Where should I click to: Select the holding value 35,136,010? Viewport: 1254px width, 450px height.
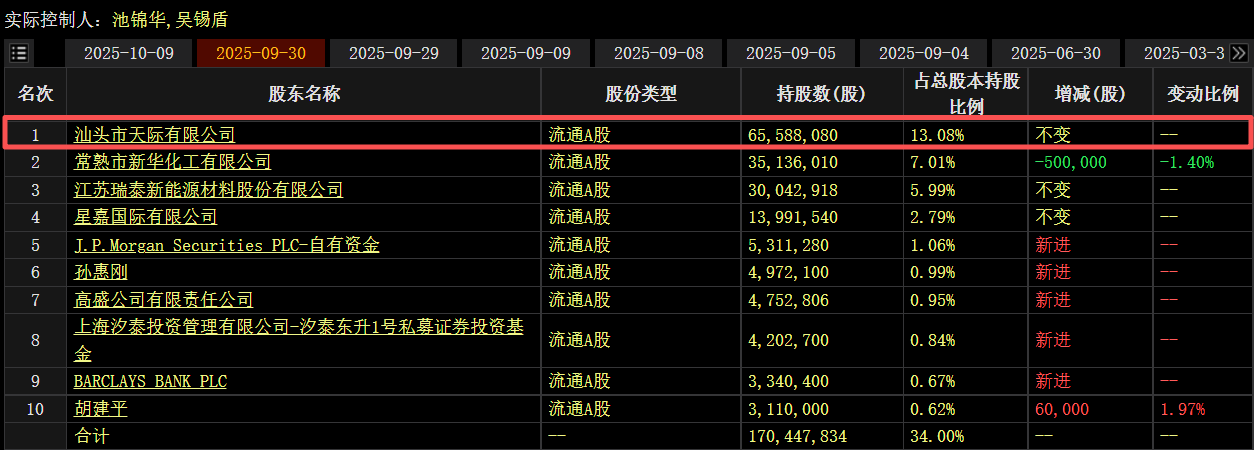pos(793,162)
